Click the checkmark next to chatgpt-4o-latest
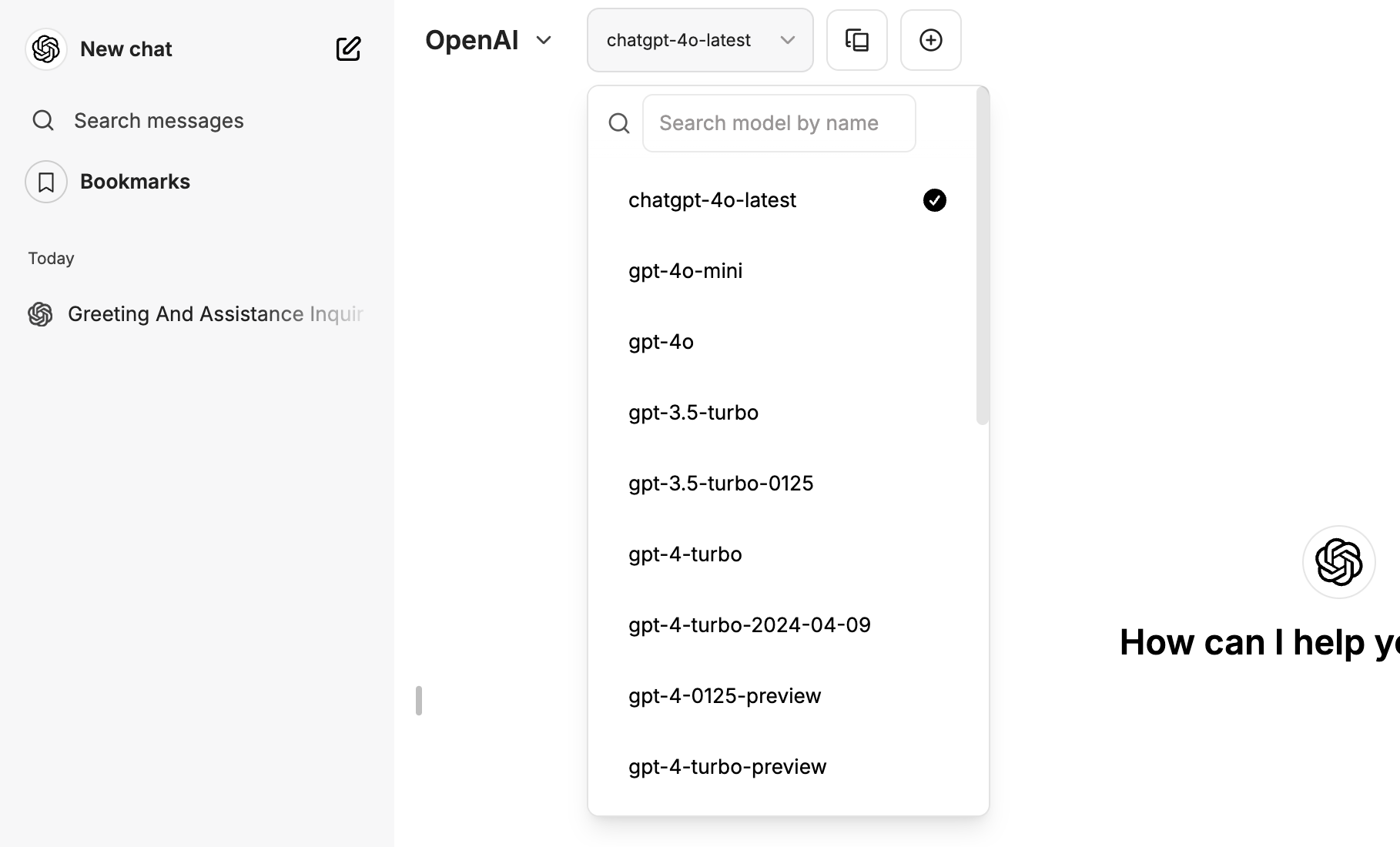1400x847 pixels. (934, 200)
